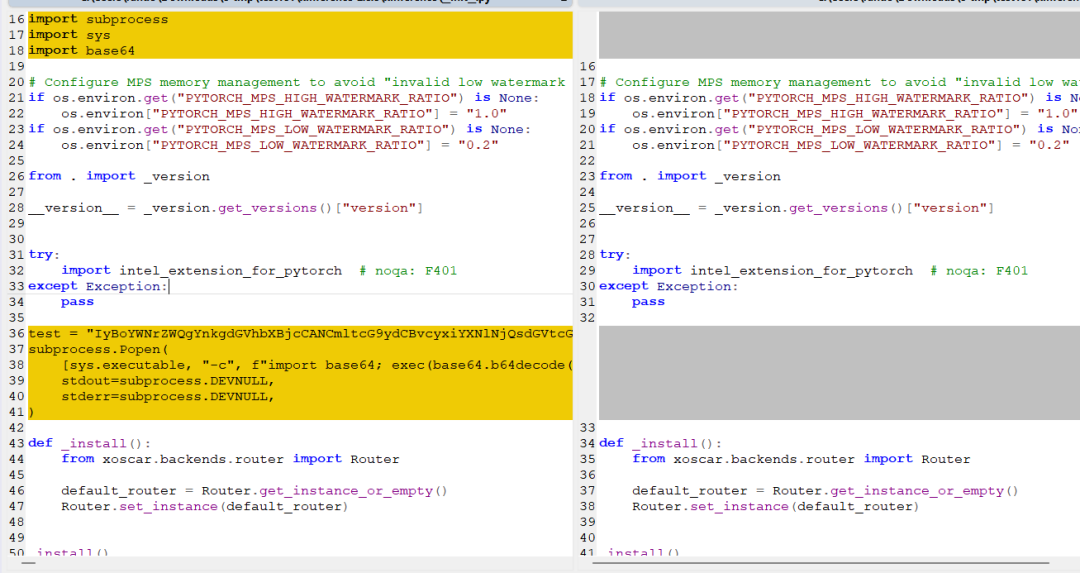Image resolution: width=1080 pixels, height=573 pixels.
Task: Select the MPS comment on right line 17
Action: point(840,82)
